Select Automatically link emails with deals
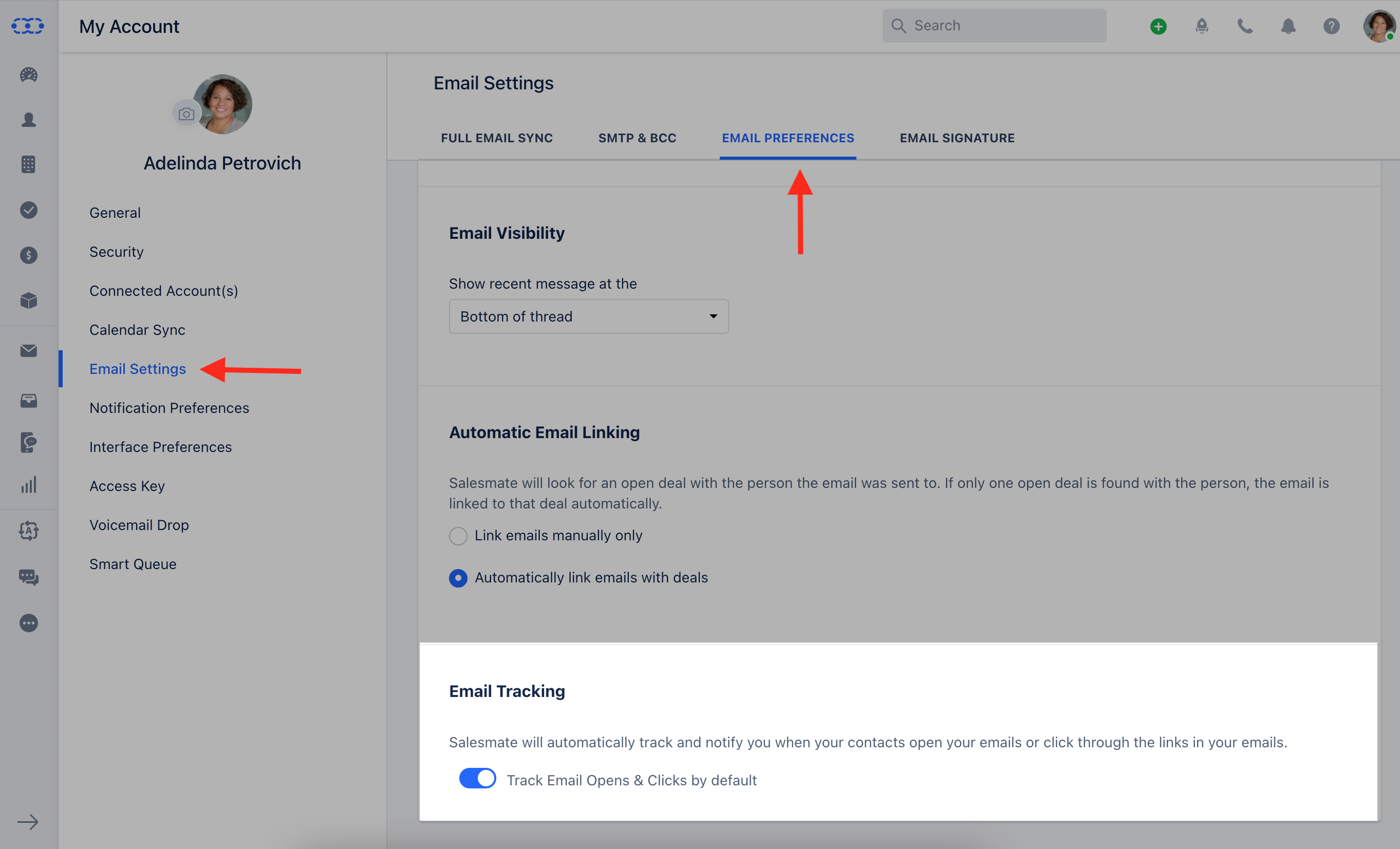The width and height of the screenshot is (1400, 849). [458, 578]
